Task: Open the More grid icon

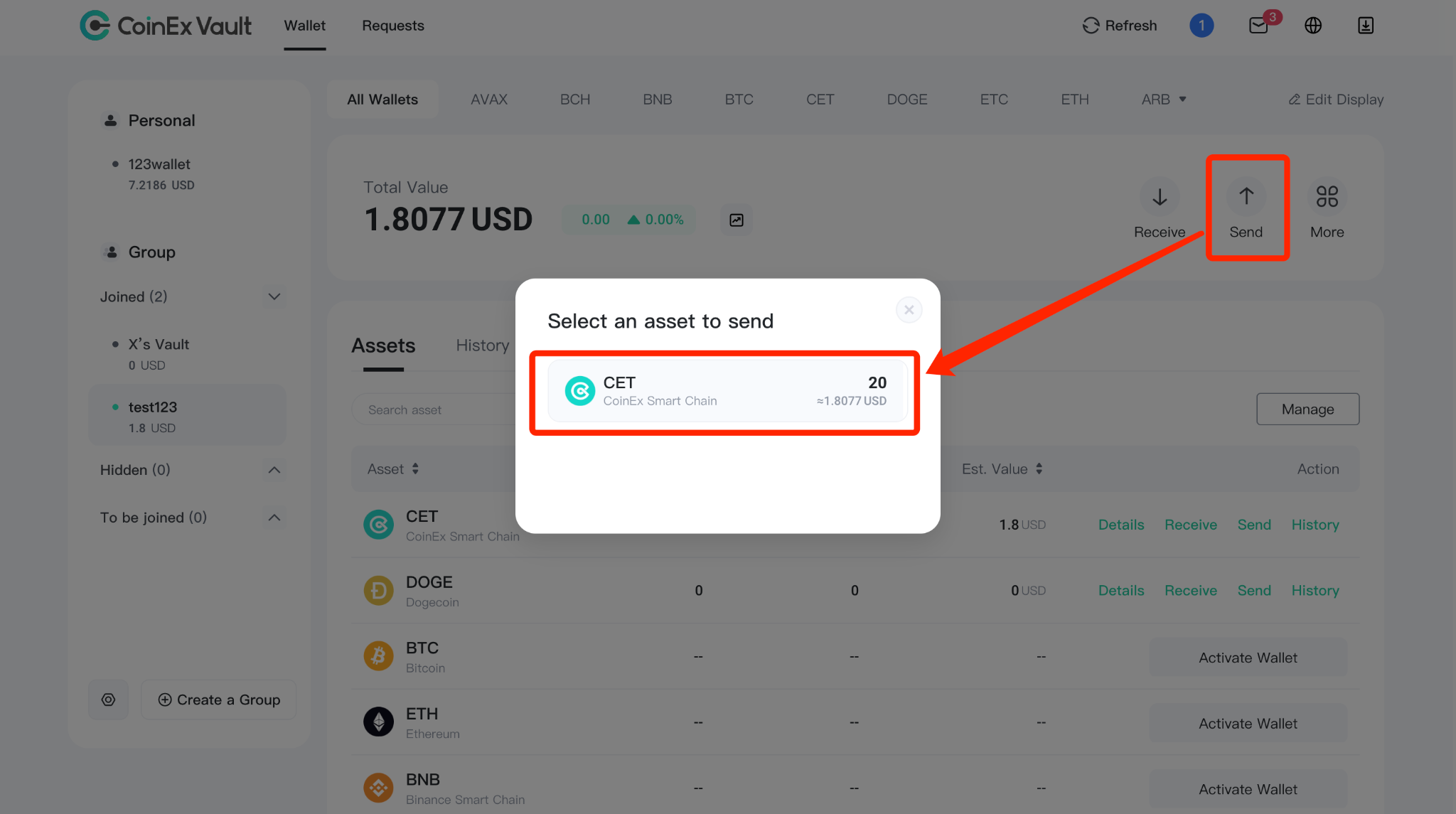Action: pos(1327,196)
